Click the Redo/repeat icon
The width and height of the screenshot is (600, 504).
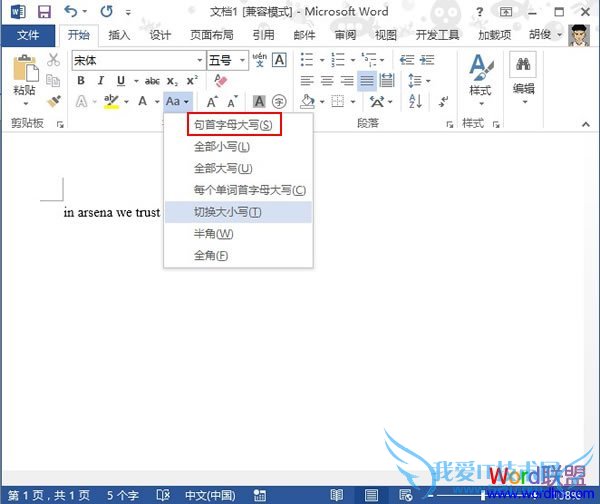coord(106,11)
